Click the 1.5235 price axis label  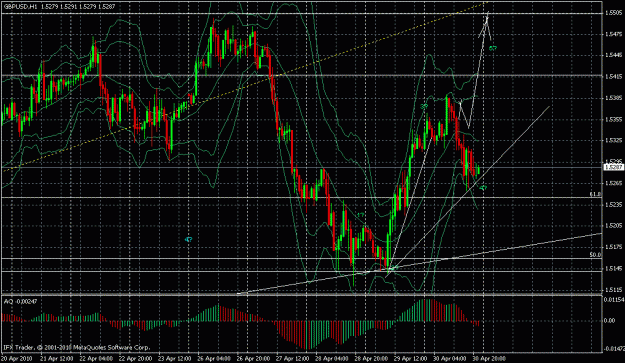613,204
